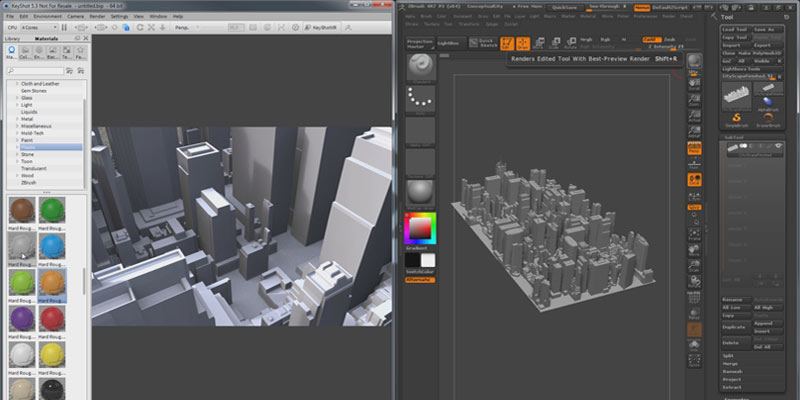Click the Append subtool button
Viewport: 800px width, 400px height.
tap(768, 323)
